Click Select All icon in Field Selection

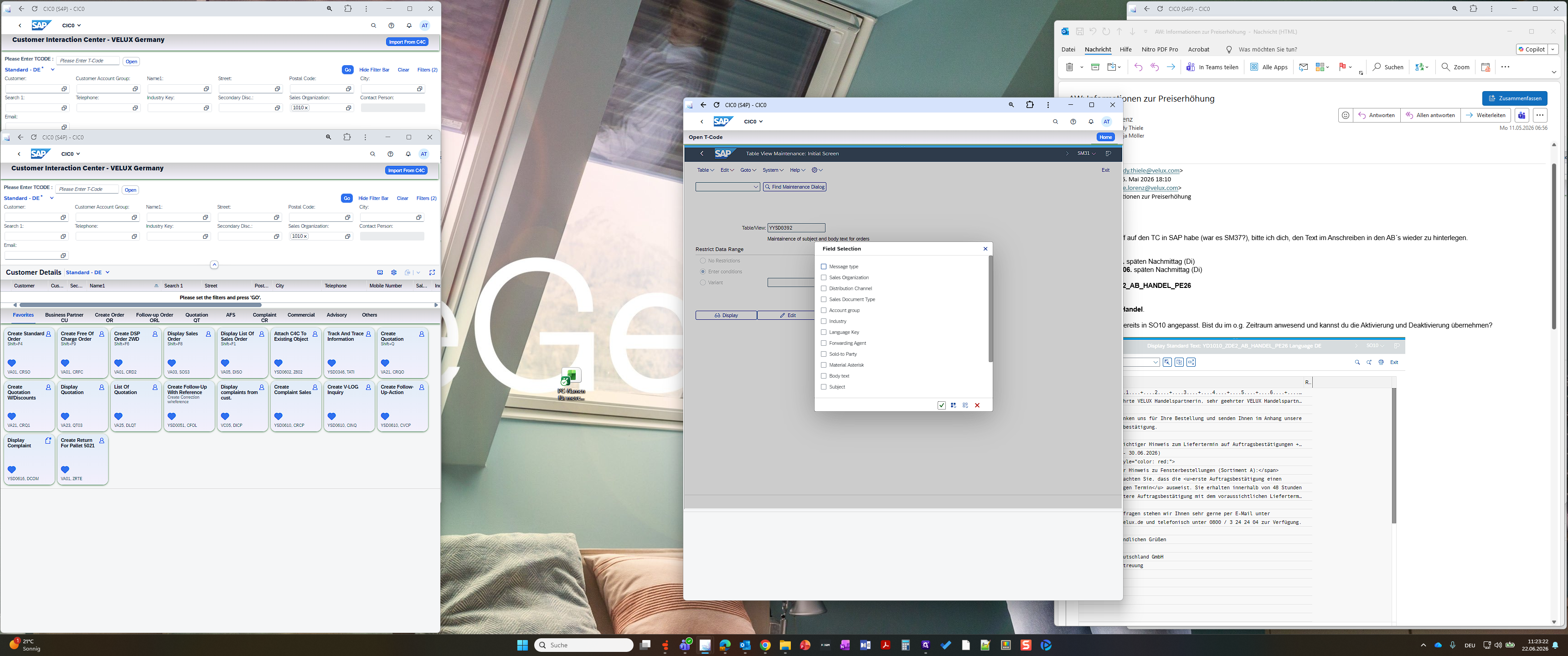click(x=953, y=405)
